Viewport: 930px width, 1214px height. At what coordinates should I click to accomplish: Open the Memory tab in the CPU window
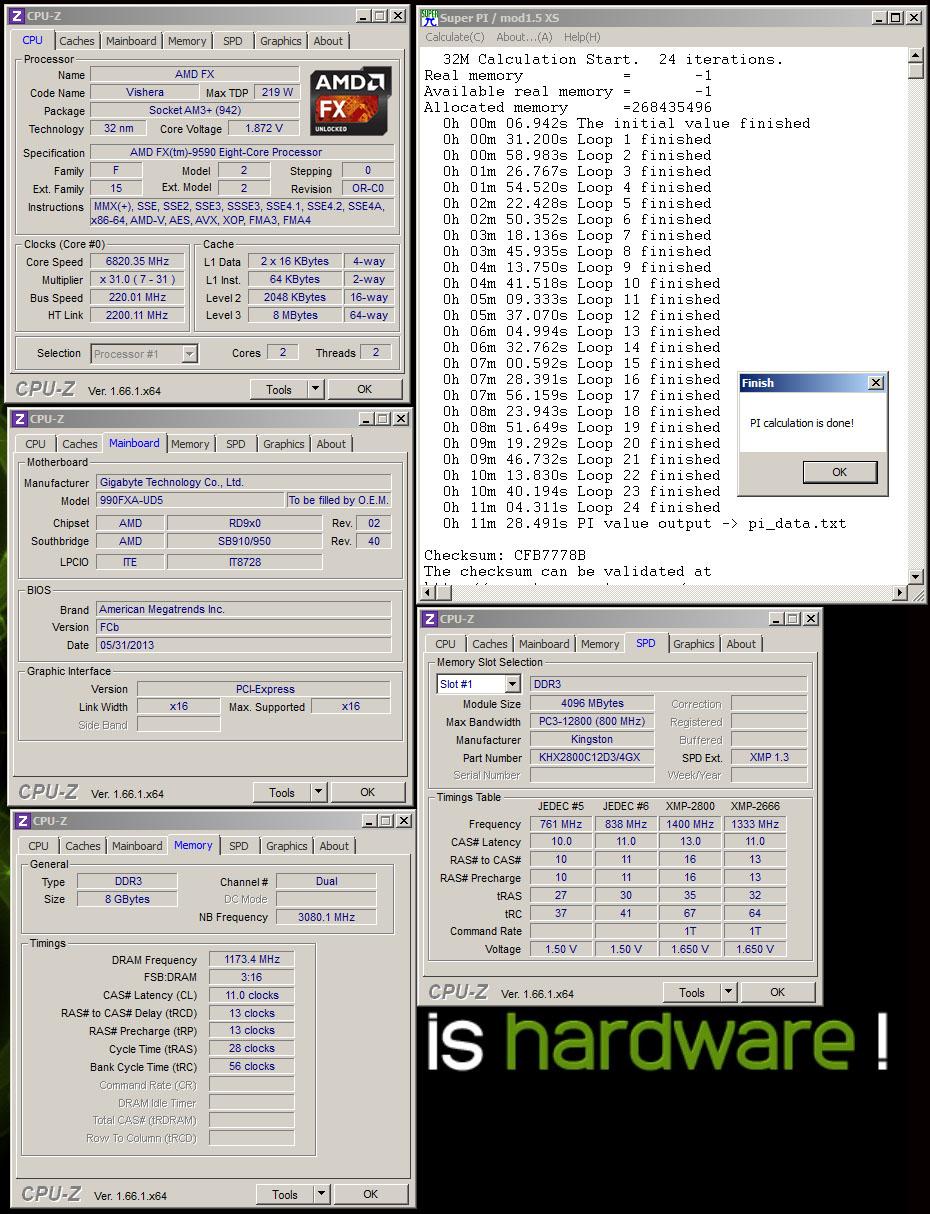tap(187, 41)
